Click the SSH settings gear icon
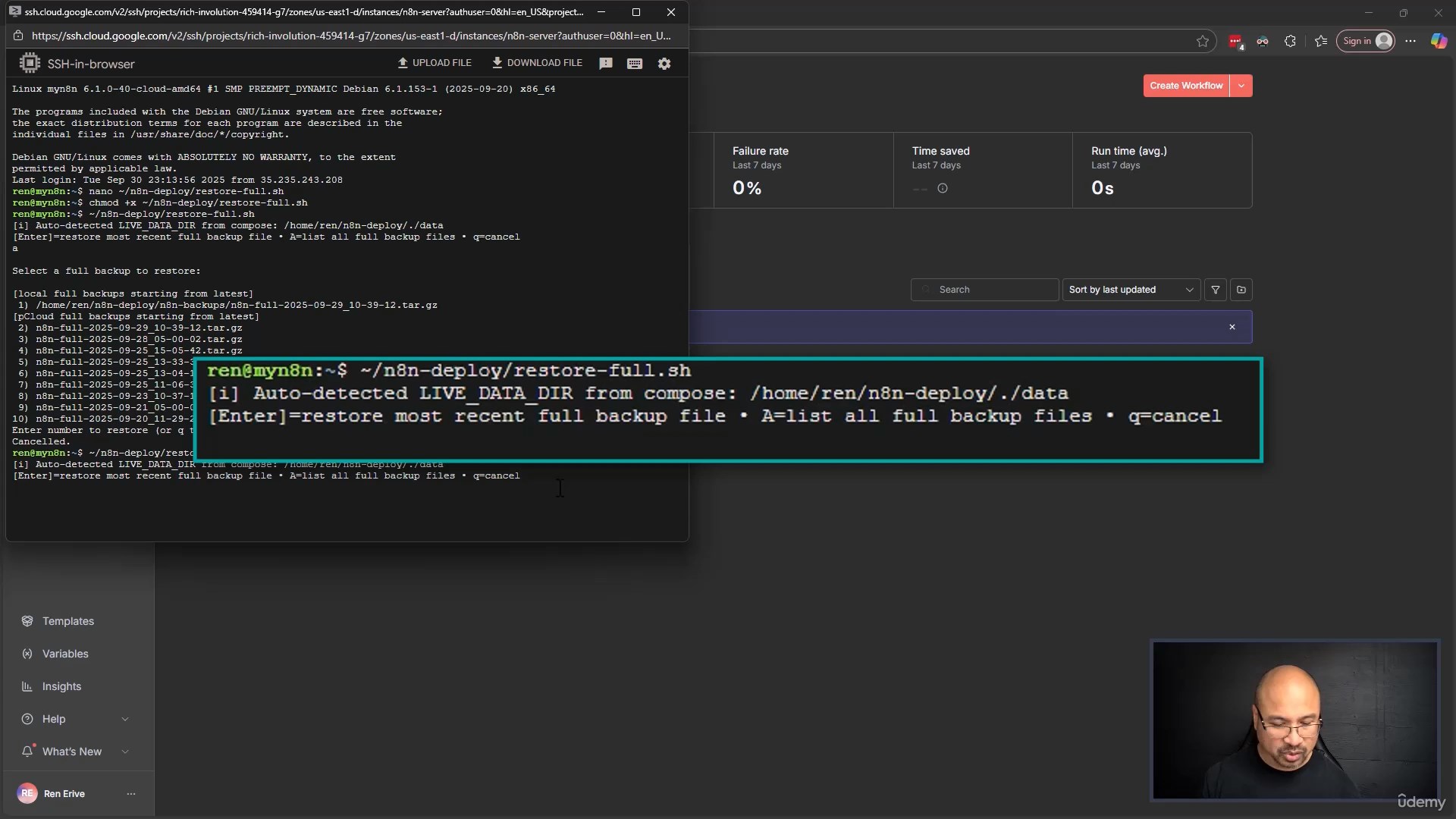1456x819 pixels. pos(664,64)
